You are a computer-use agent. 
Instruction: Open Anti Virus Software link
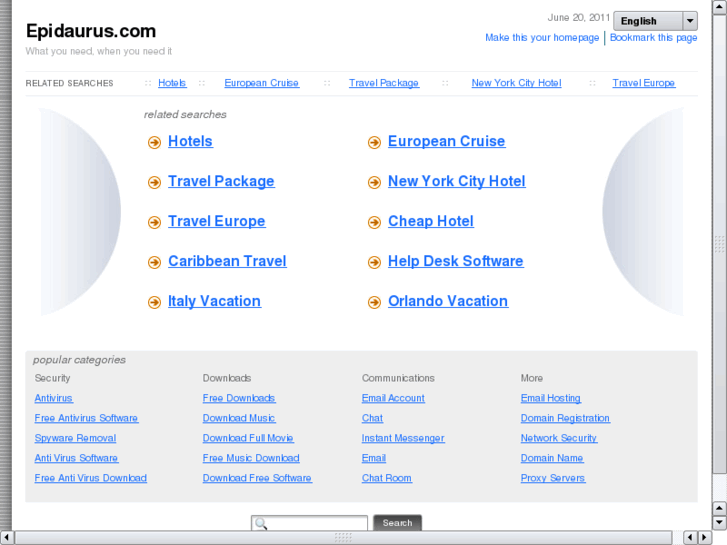(x=76, y=458)
